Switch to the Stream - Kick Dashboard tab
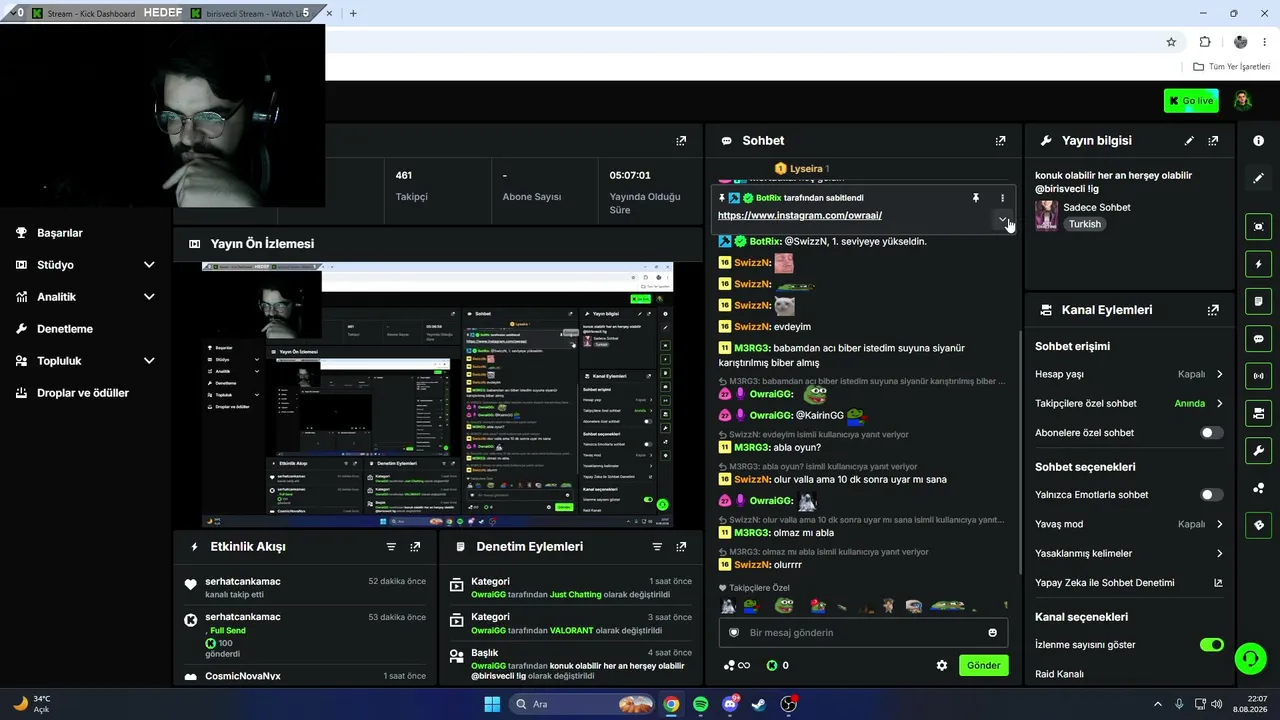 tap(90, 13)
